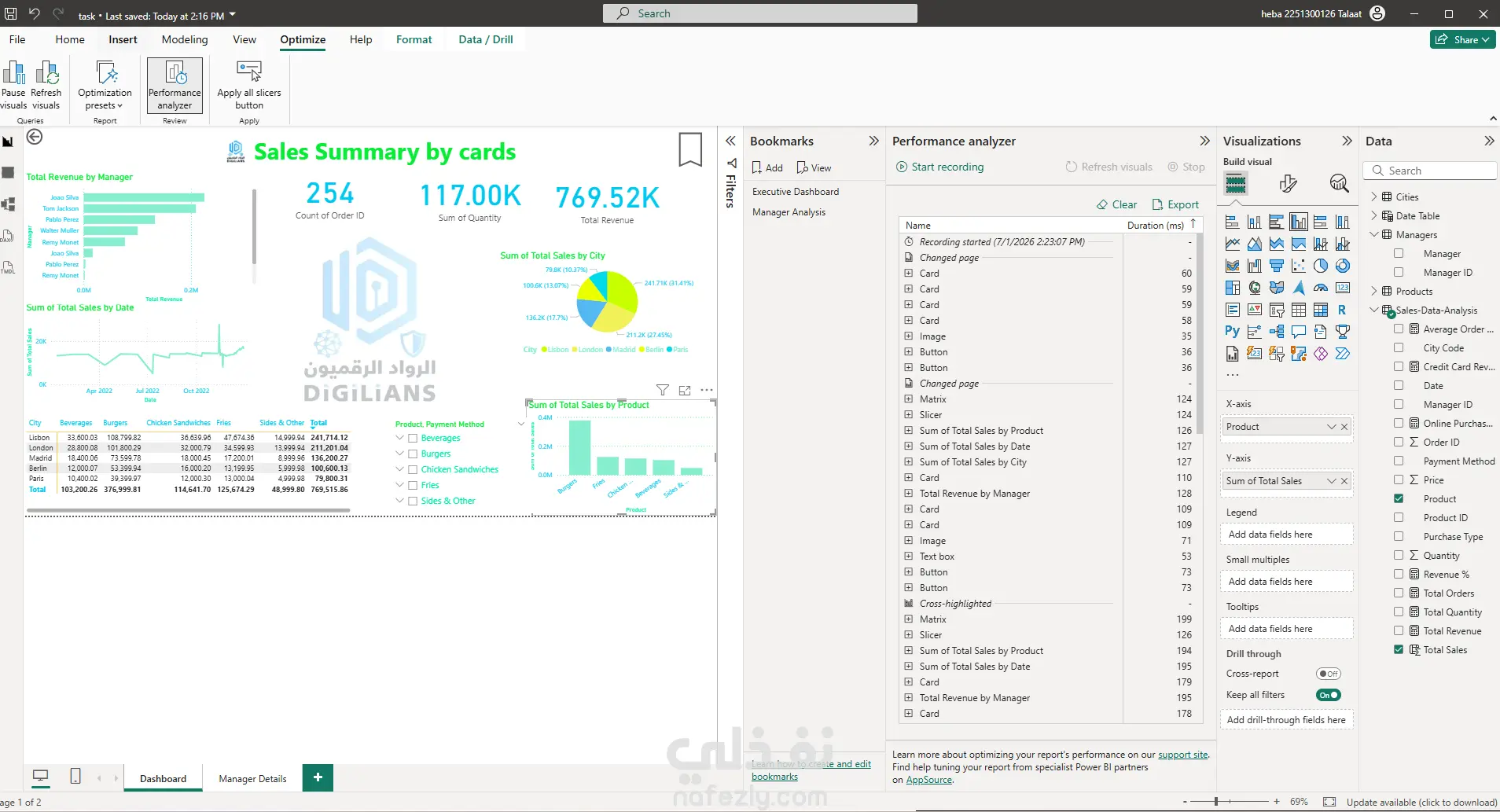Click Pause visuals in the ribbon
This screenshot has width=1500, height=812.
13,85
